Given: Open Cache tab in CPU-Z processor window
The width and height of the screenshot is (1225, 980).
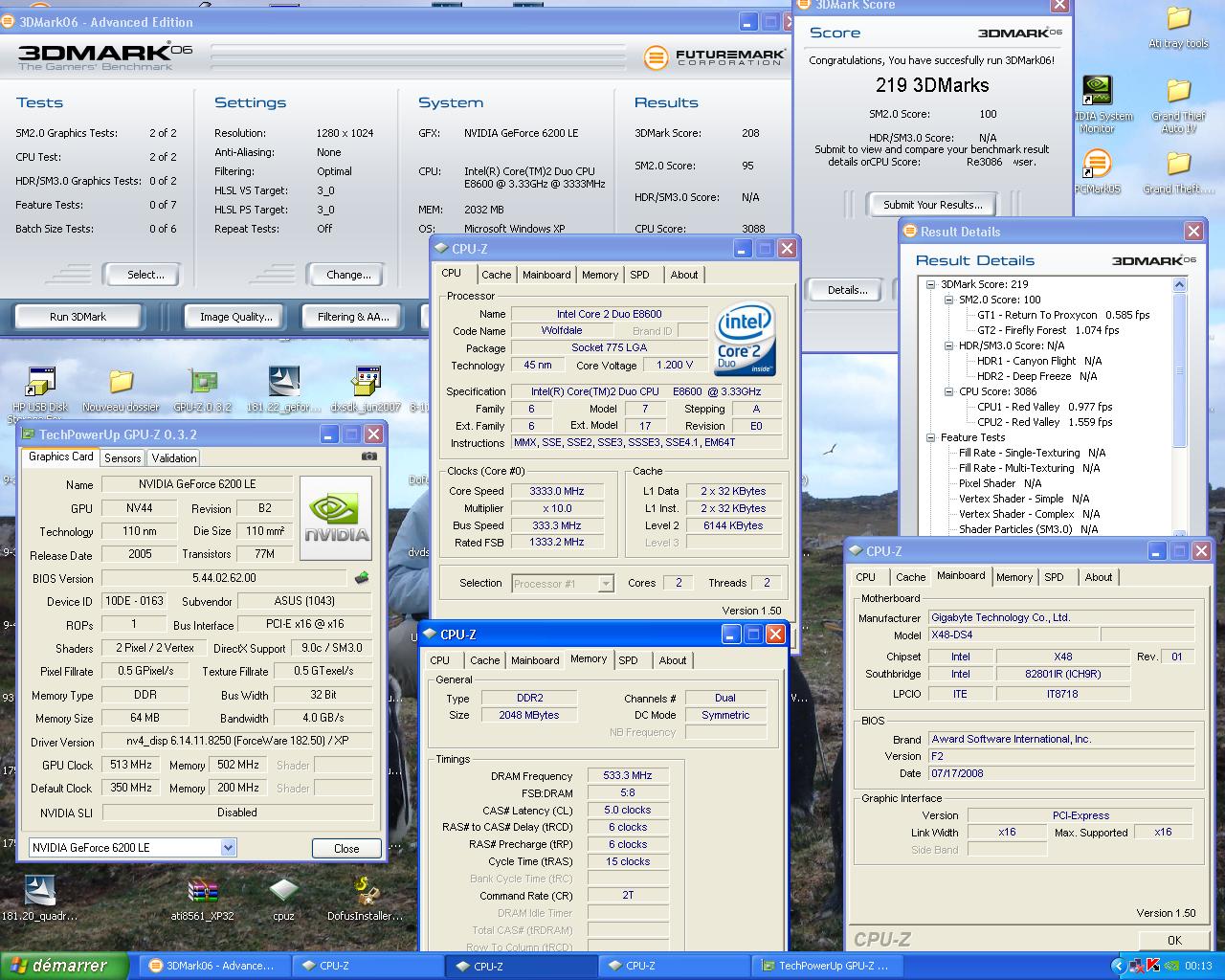Looking at the screenshot, I should (496, 275).
